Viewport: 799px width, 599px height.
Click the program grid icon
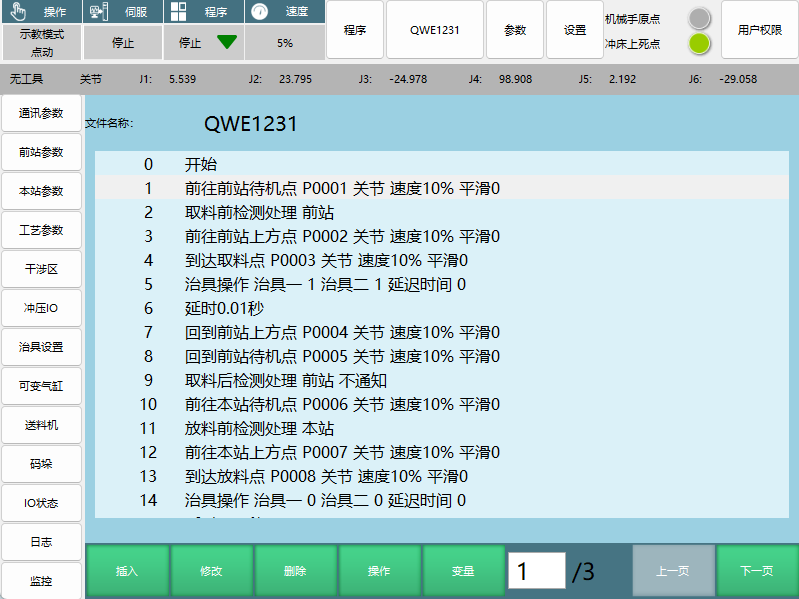177,12
